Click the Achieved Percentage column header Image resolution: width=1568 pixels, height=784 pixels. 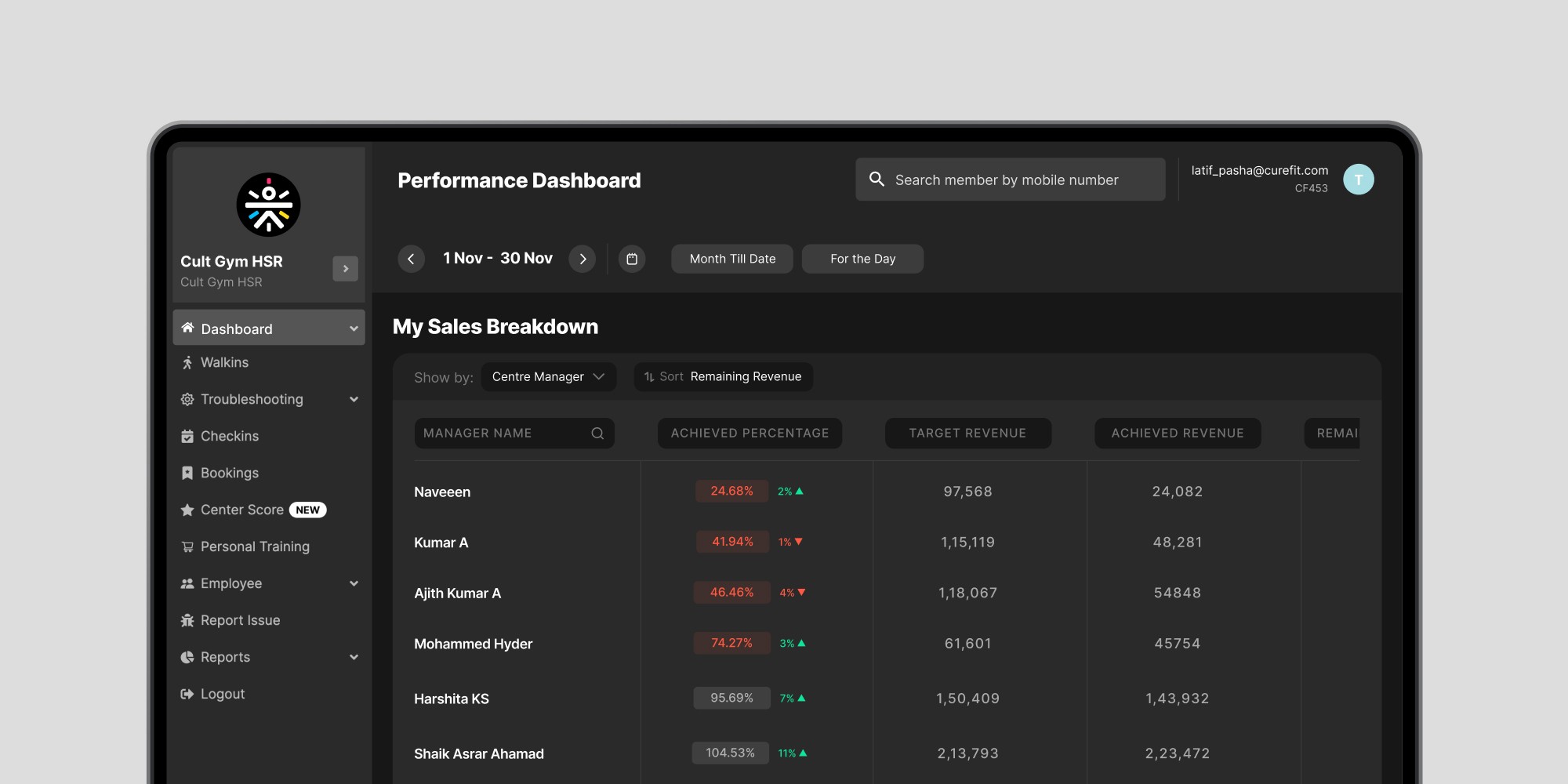[750, 434]
